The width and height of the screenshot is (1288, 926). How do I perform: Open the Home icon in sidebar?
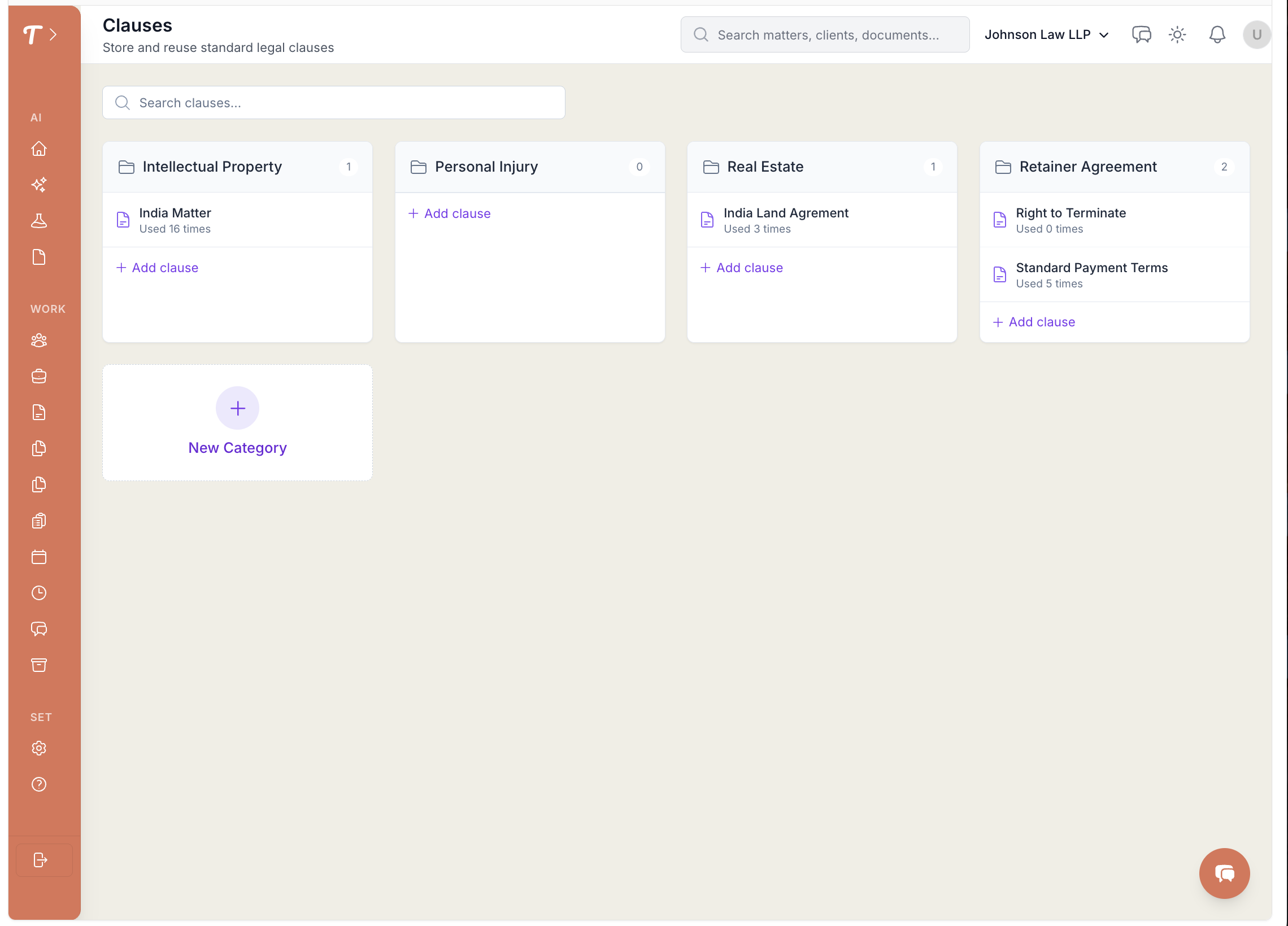(38, 148)
